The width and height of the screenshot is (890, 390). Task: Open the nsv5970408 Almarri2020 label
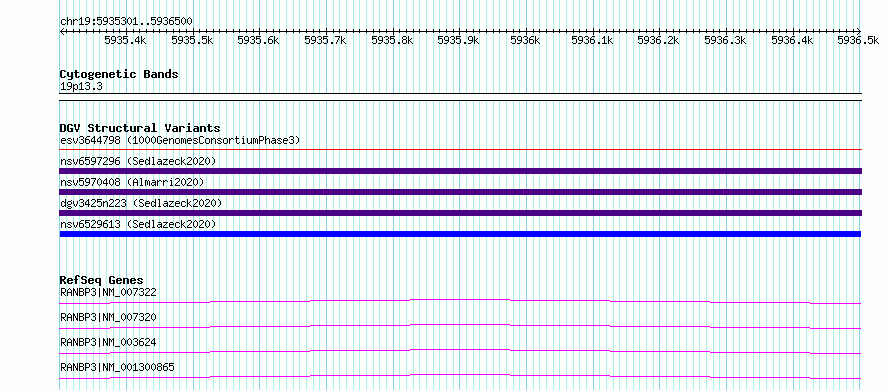(132, 182)
